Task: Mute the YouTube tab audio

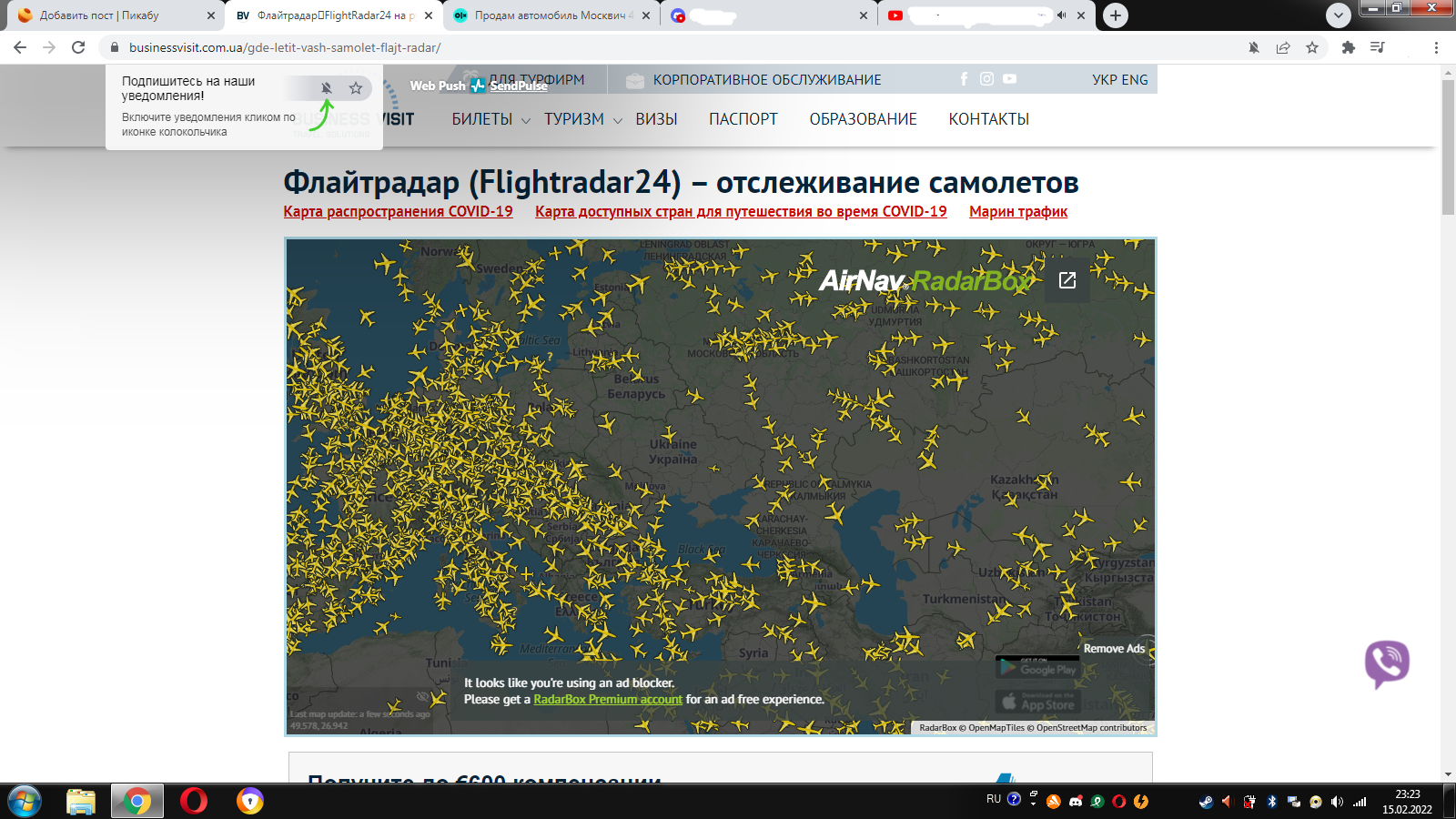Action: point(1061,15)
